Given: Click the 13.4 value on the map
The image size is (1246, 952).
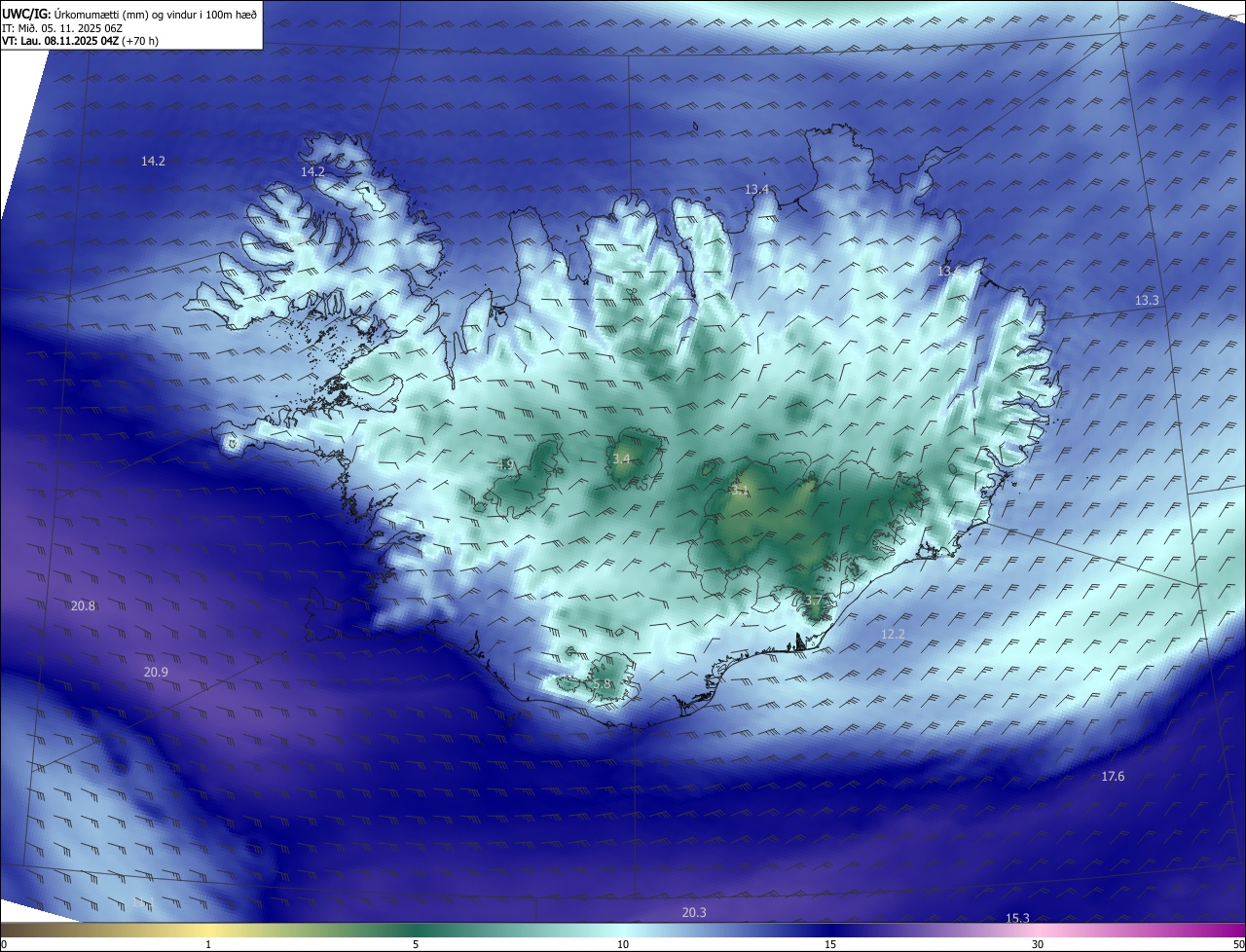Looking at the screenshot, I should point(756,189).
